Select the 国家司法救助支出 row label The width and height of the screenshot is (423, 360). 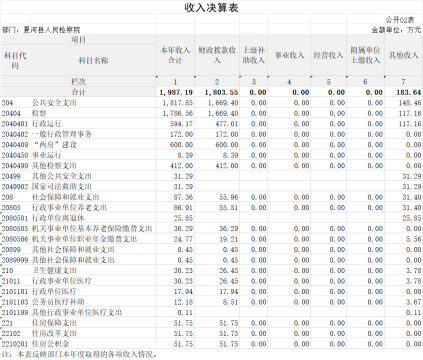[x=62, y=187]
